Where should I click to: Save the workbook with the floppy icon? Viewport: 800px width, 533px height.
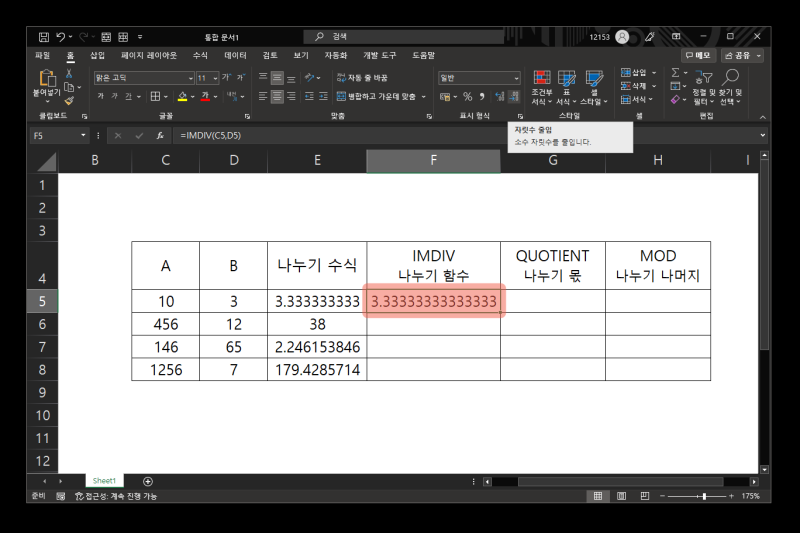[44, 37]
